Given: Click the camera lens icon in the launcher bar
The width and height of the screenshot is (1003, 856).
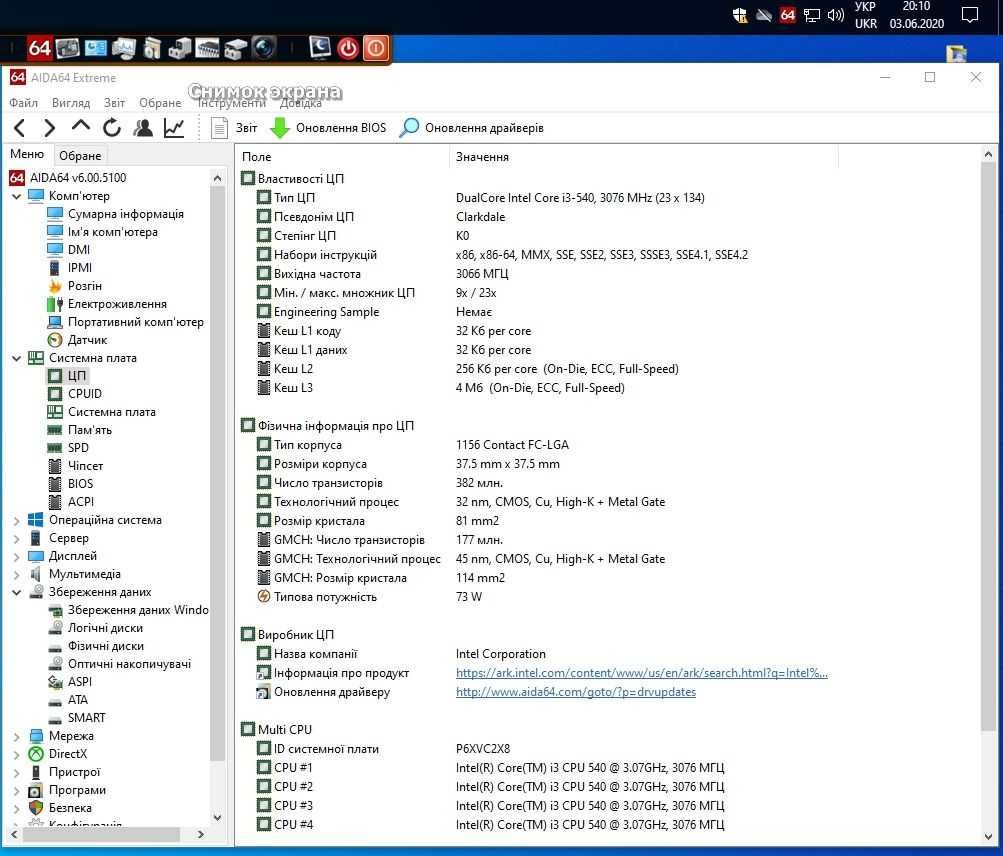Looking at the screenshot, I should (264, 48).
